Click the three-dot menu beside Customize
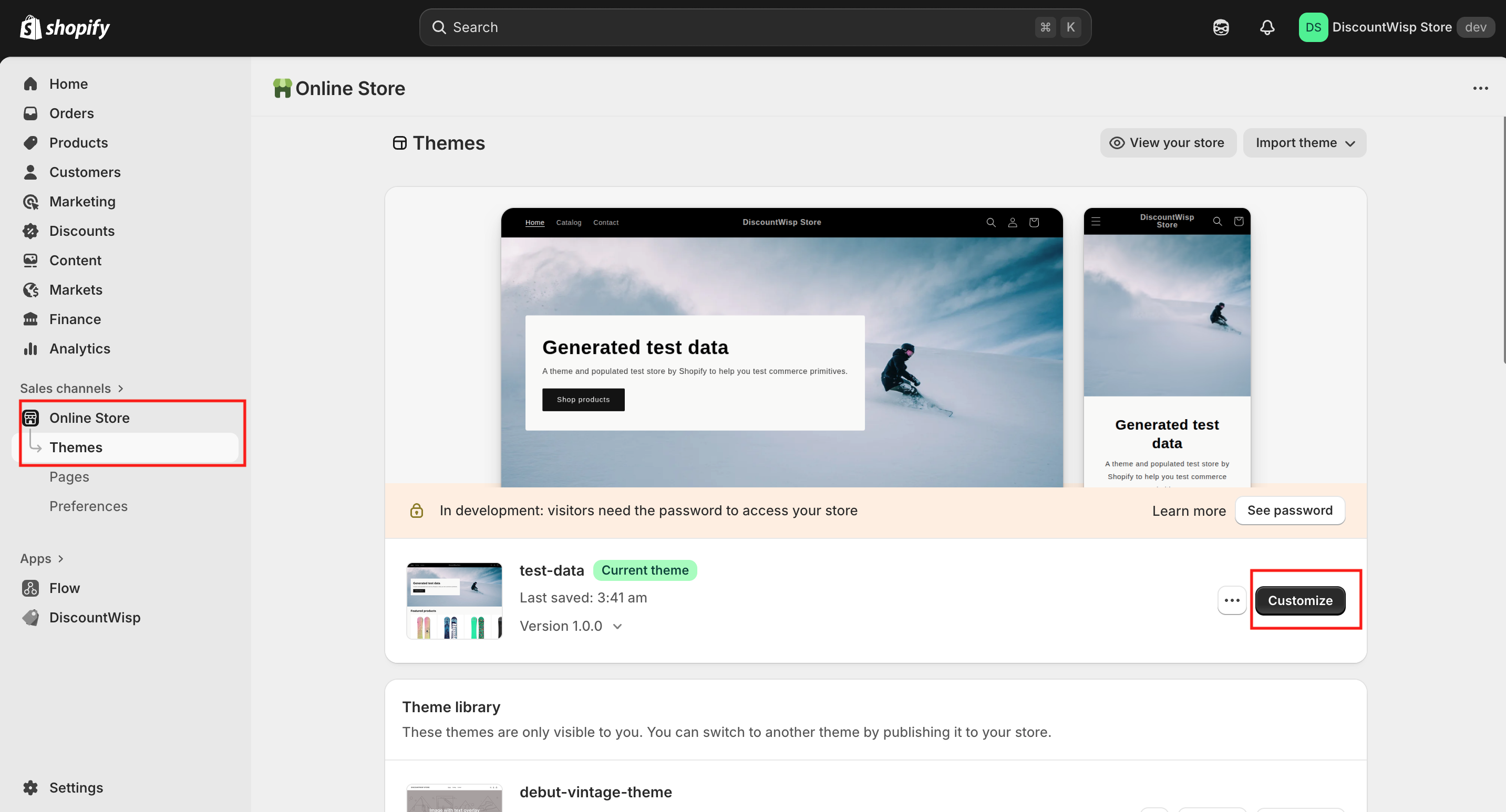This screenshot has height=812, width=1506. tap(1232, 600)
